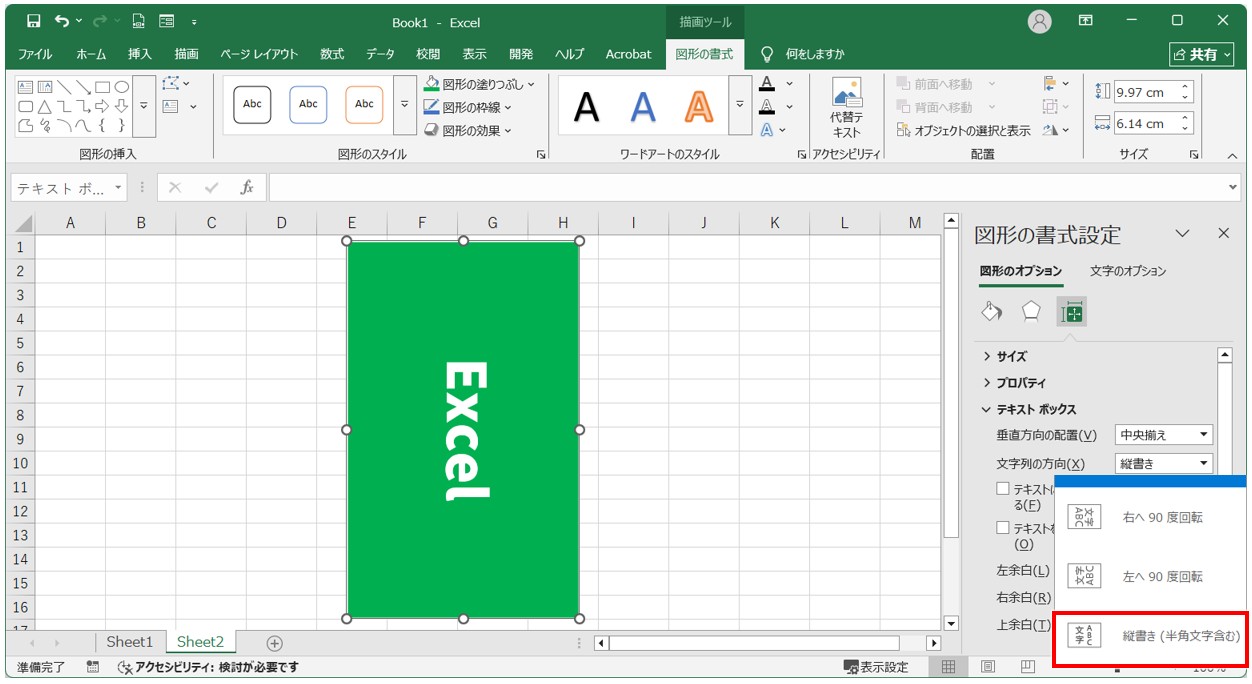Select the right arrow shape
Image resolution: width=1252 pixels, height=684 pixels.
(103, 106)
